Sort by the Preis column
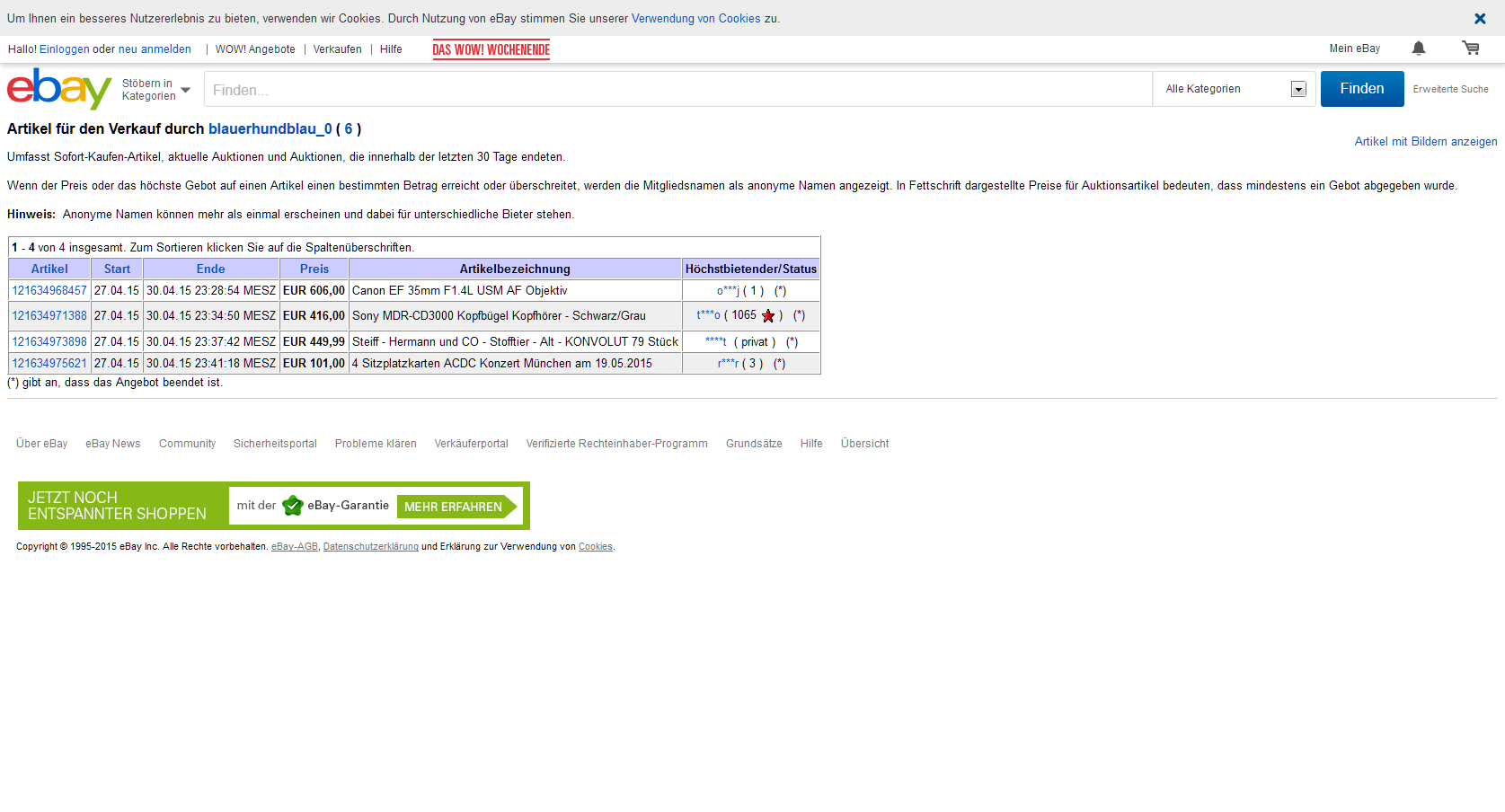1505x812 pixels. (x=314, y=269)
